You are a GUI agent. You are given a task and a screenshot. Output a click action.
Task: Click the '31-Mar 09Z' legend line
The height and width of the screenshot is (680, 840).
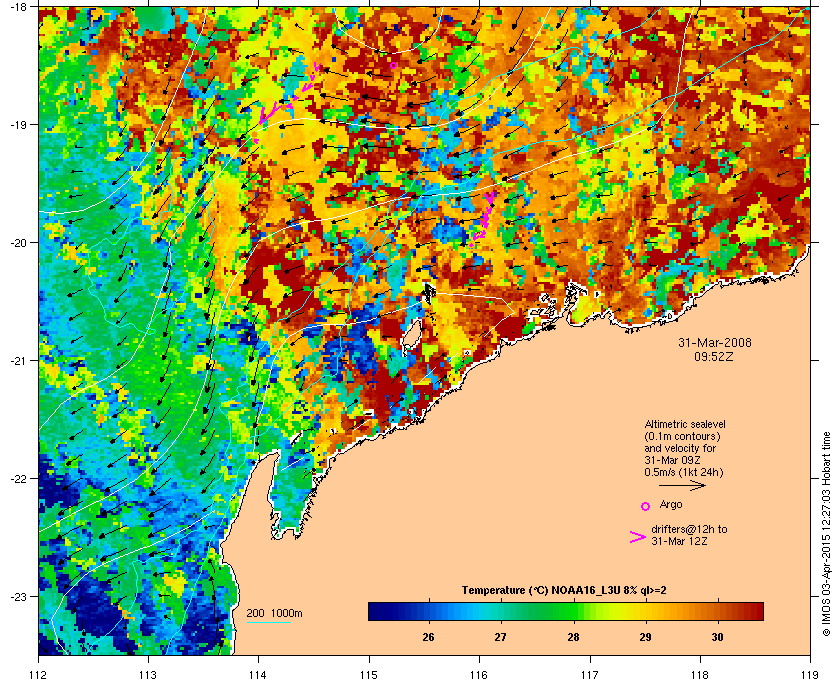tap(673, 460)
